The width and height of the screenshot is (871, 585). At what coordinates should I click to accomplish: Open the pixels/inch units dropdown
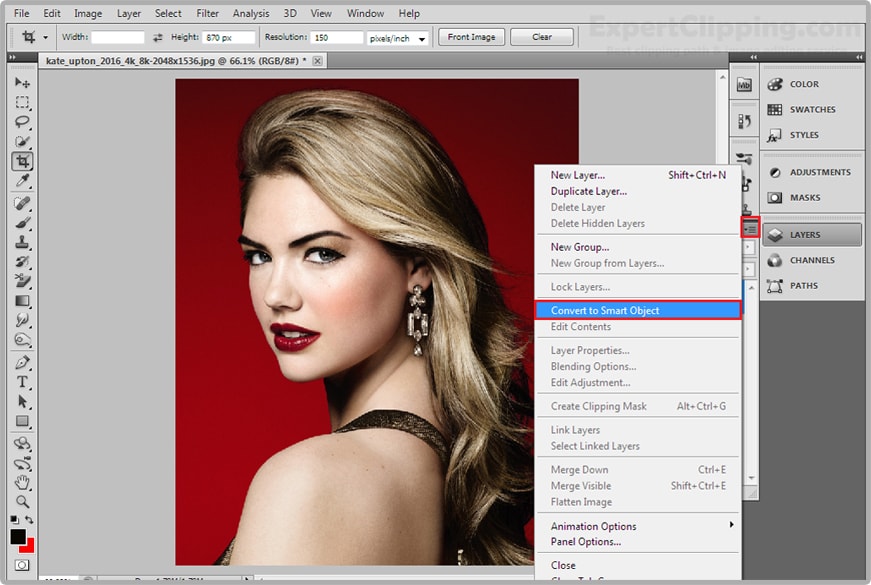tap(399, 38)
